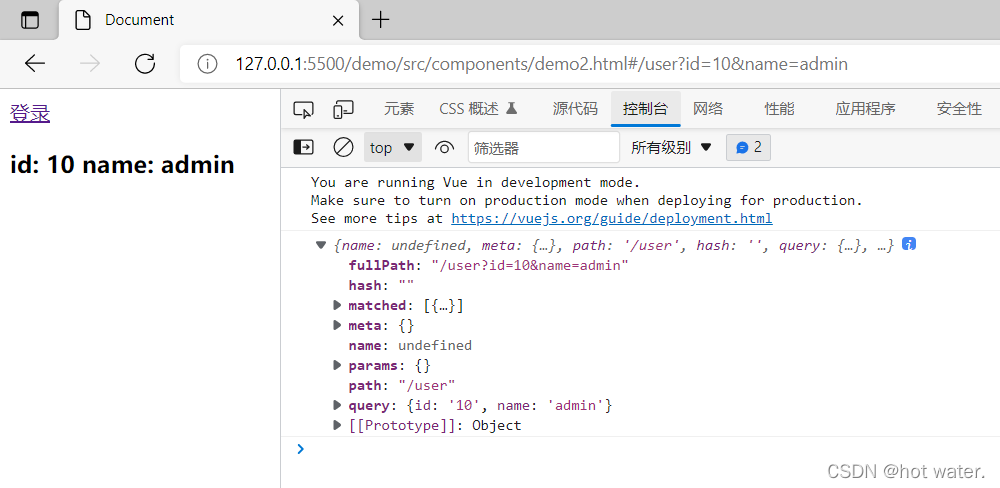Switch to the 元素 tab

click(x=399, y=109)
